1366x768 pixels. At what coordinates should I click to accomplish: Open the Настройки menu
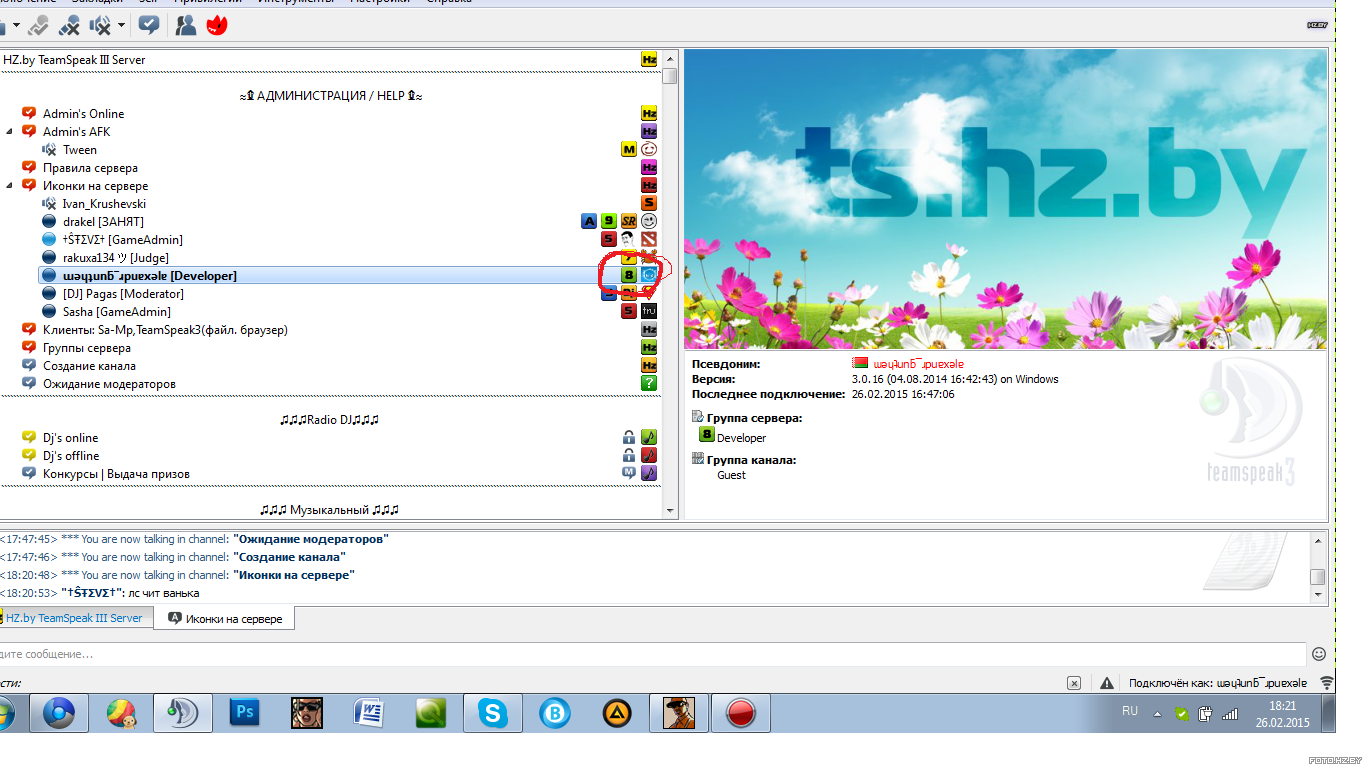click(x=379, y=2)
